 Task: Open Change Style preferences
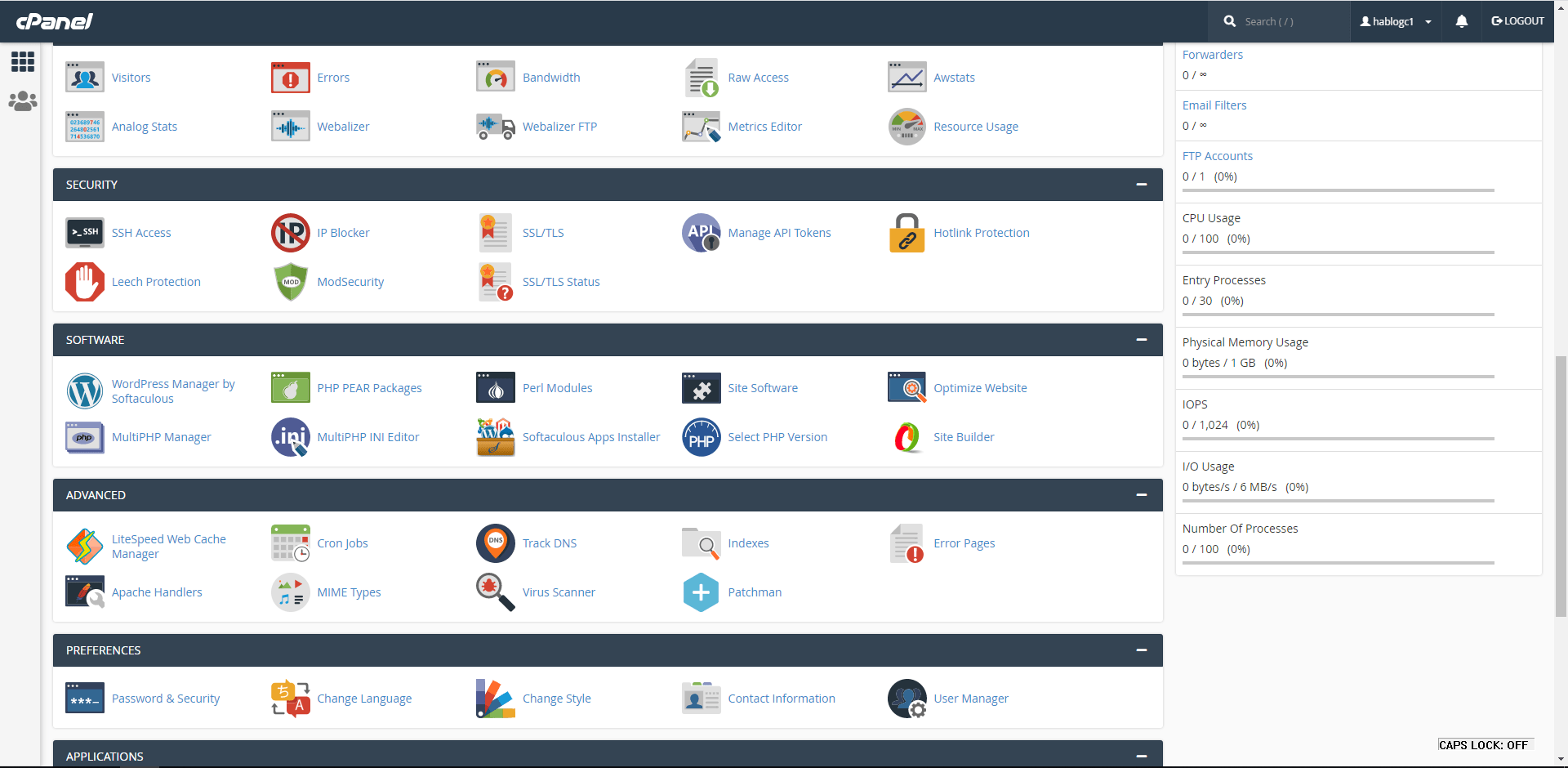click(556, 698)
